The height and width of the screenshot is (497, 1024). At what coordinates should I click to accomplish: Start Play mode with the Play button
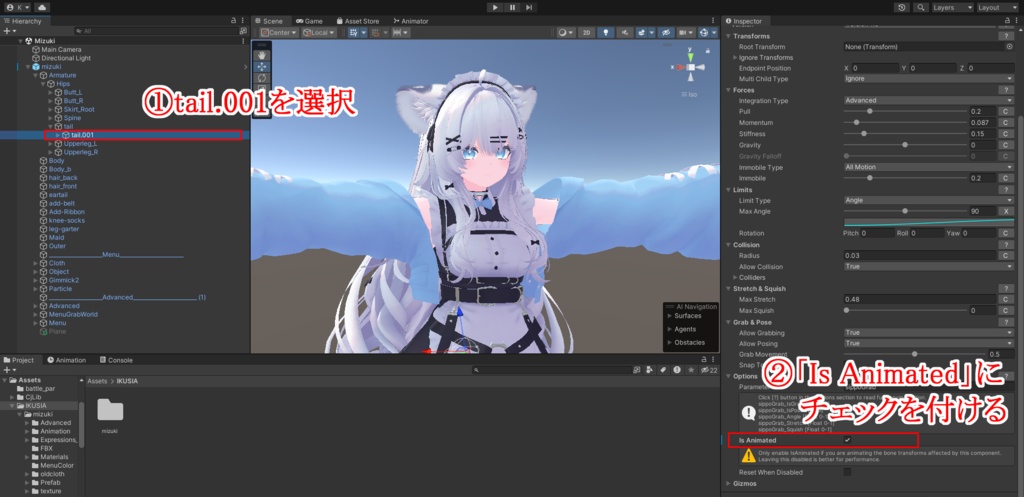tap(495, 7)
